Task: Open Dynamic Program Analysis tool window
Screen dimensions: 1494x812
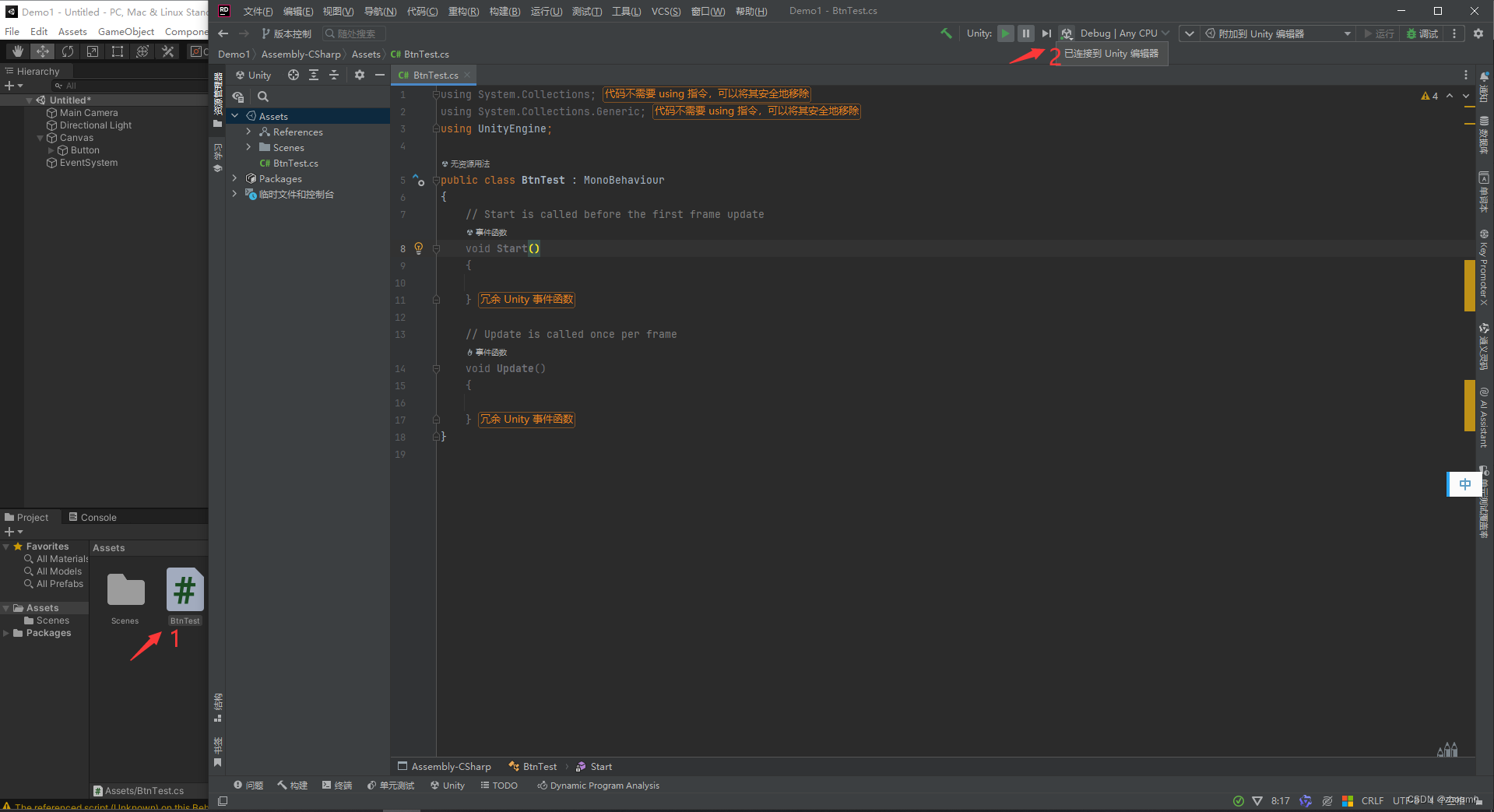Action: pos(598,786)
